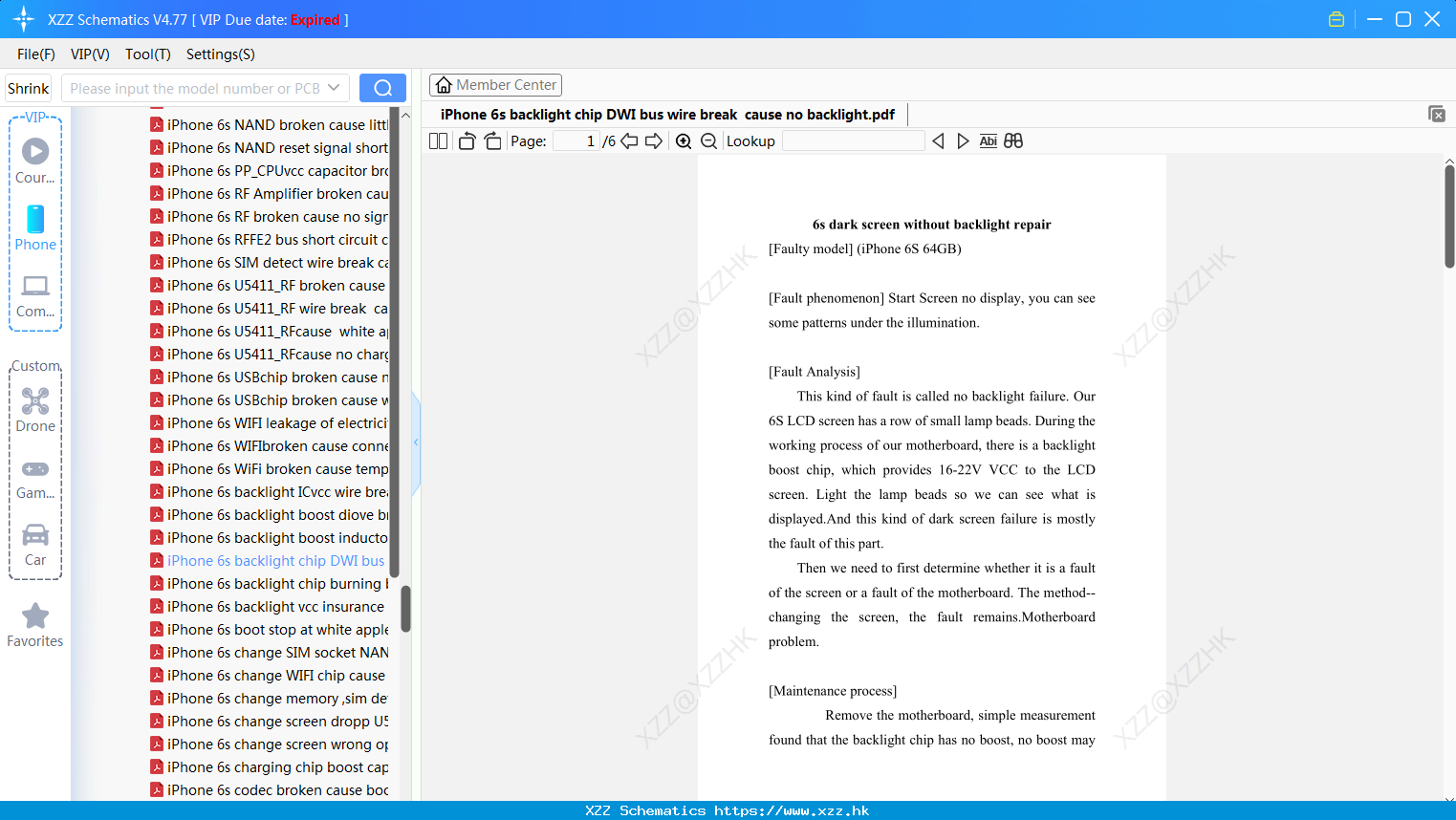Open 'iPhone 6s WiFi broken cause temp' file

[x=270, y=469]
